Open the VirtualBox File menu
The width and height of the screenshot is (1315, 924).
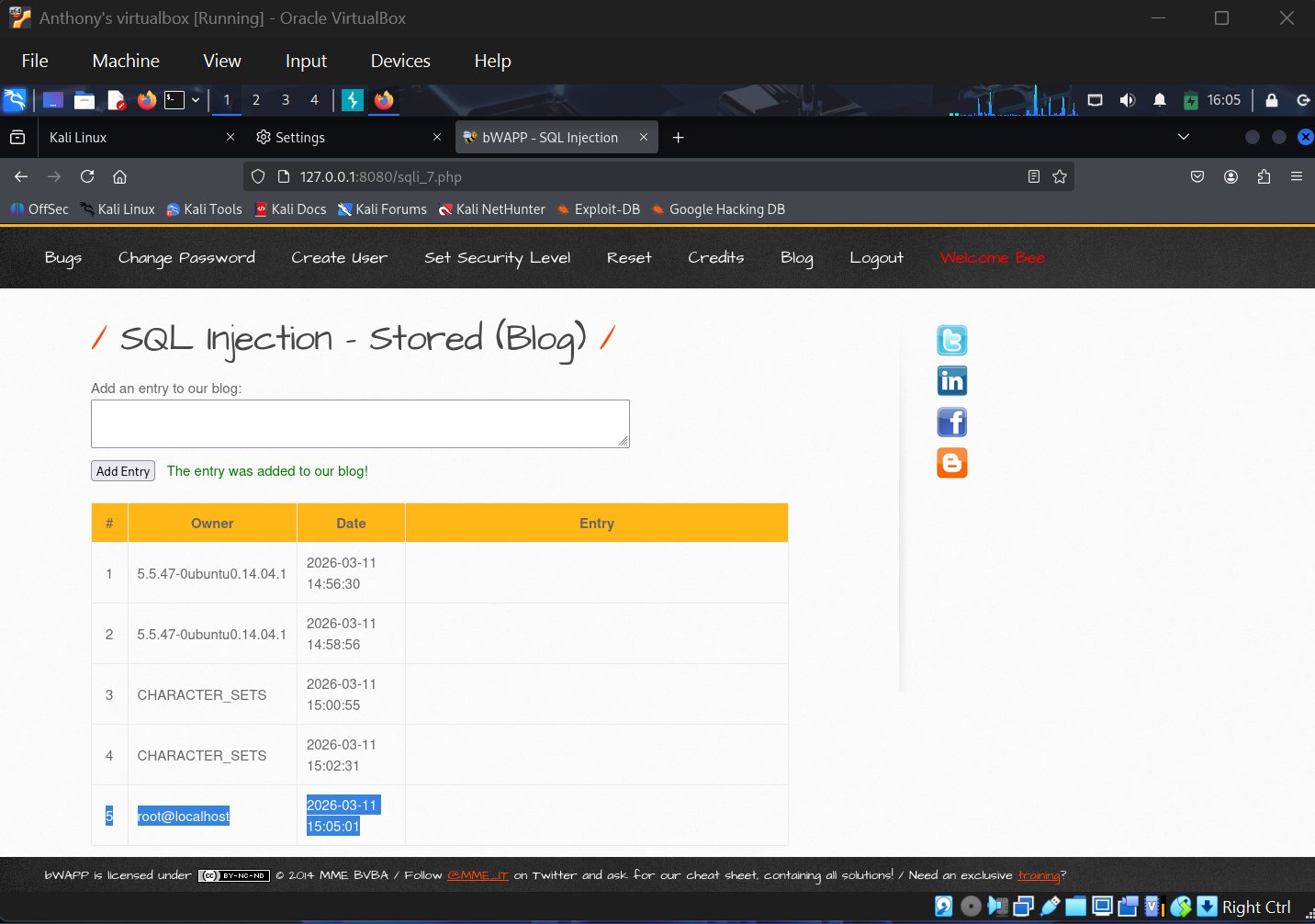point(35,61)
